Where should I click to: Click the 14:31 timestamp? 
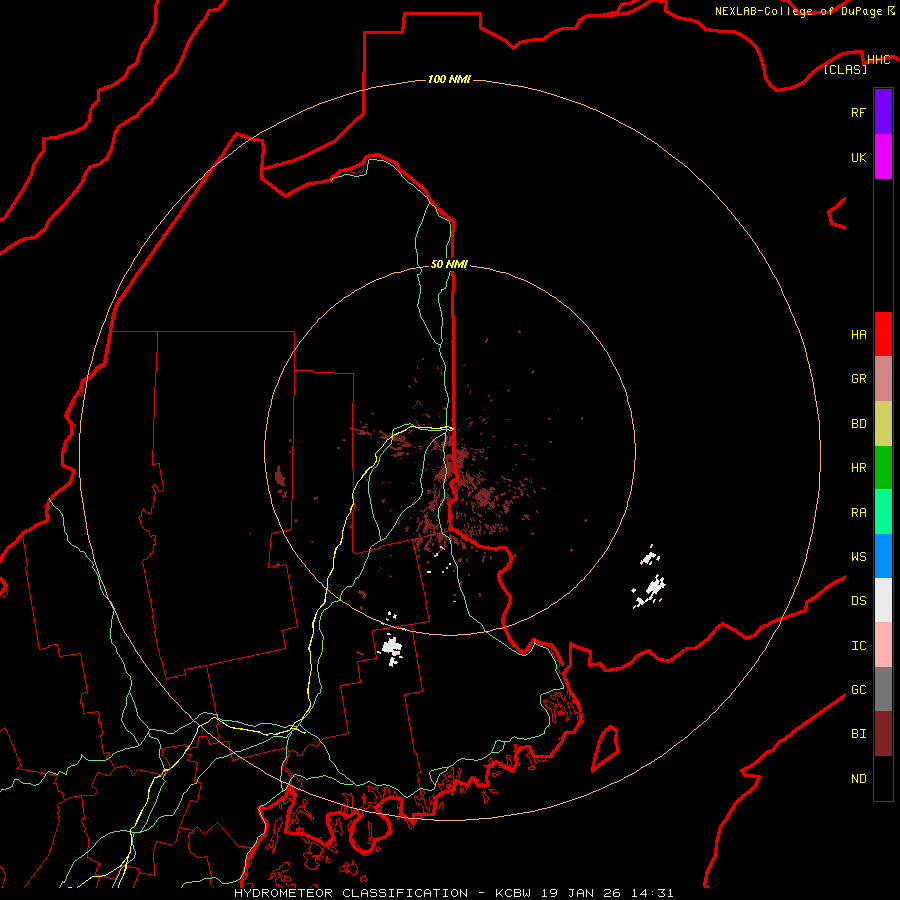[x=651, y=893]
